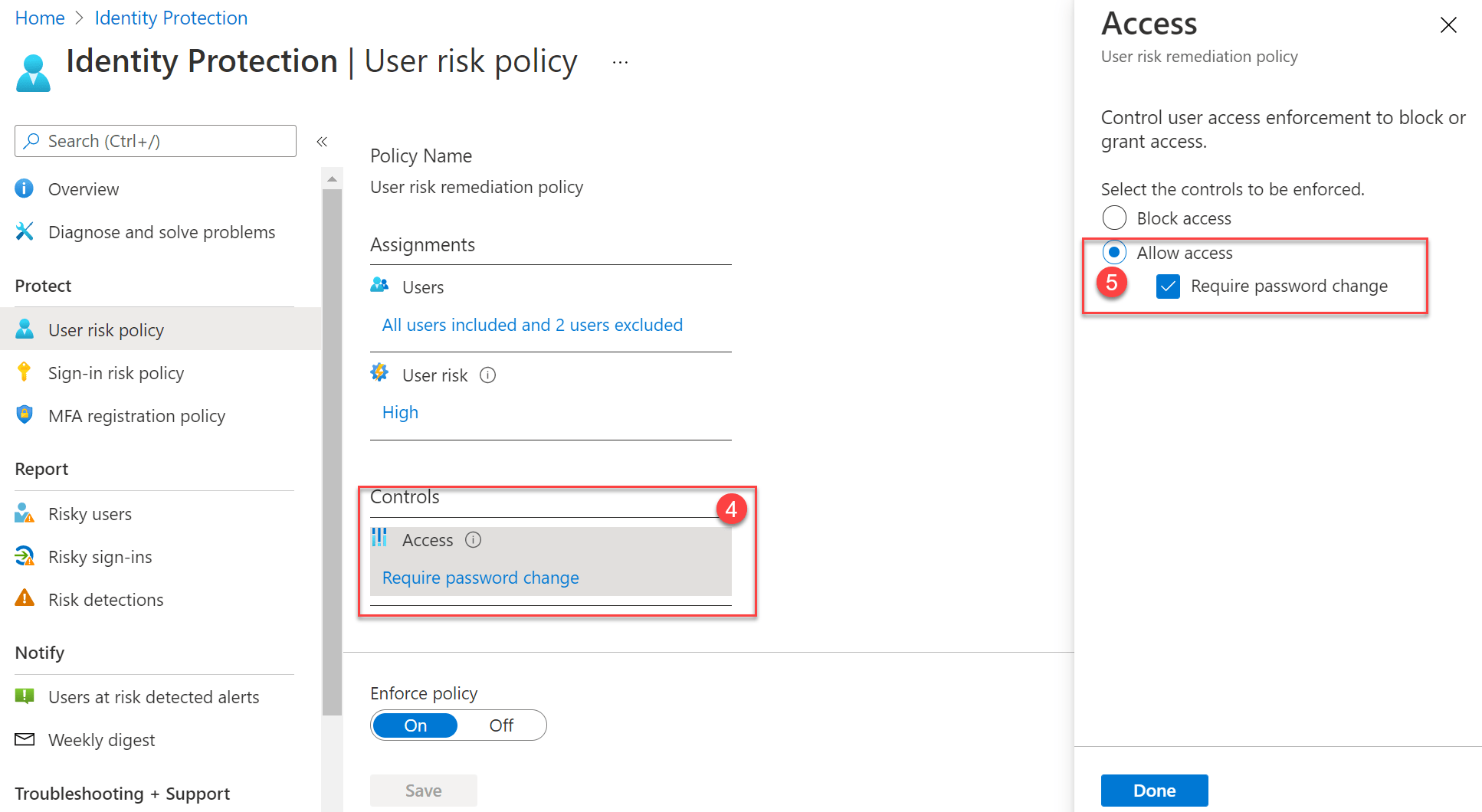Click the User risk policy person icon
Screen dimensions: 1482x812
[x=25, y=329]
